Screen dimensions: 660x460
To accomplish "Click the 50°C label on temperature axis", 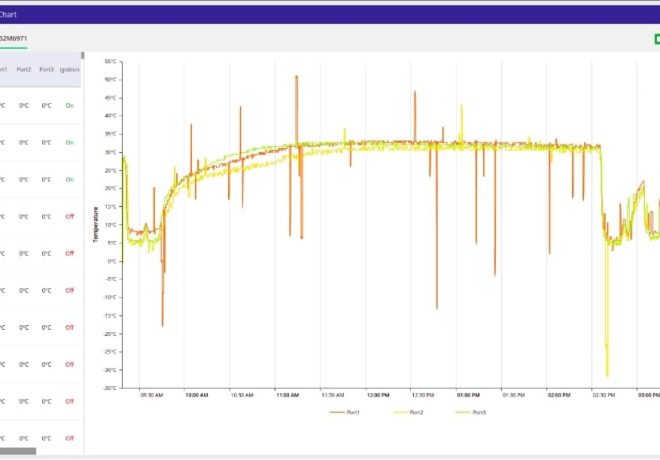I will tap(111, 79).
